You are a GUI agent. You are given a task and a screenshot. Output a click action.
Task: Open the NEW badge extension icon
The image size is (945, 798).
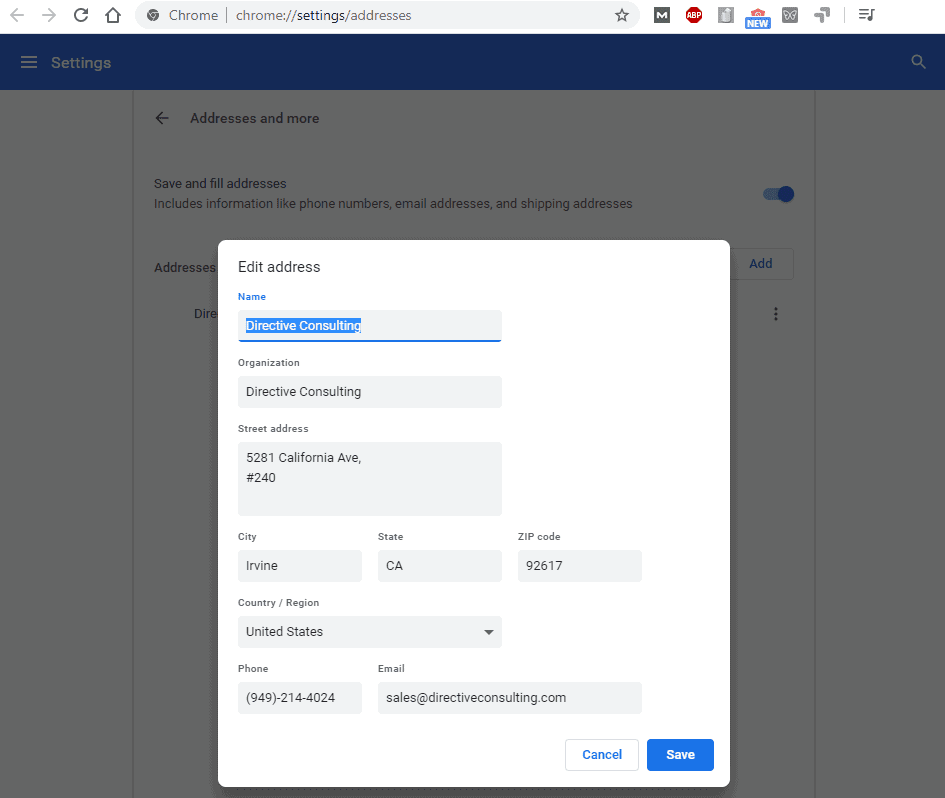click(x=758, y=18)
